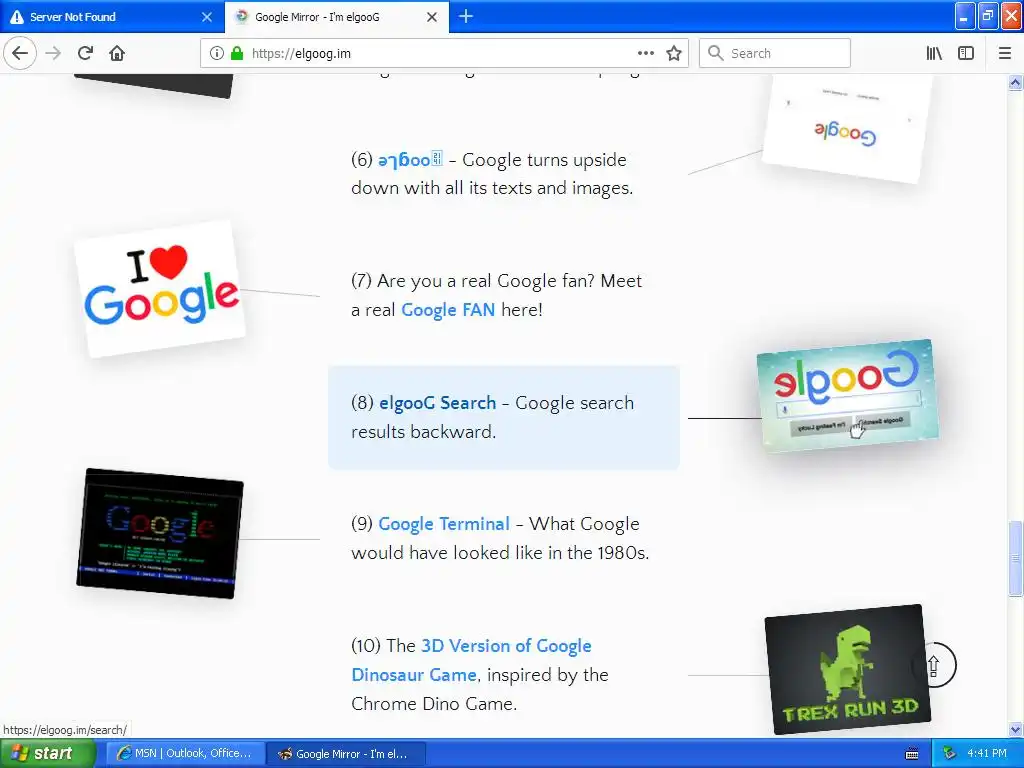Open a new tab with plus button

pos(466,16)
